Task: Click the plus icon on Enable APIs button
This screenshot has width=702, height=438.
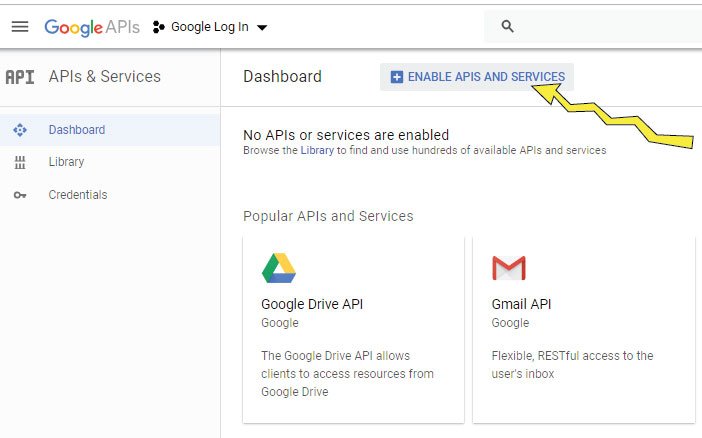Action: click(x=397, y=77)
